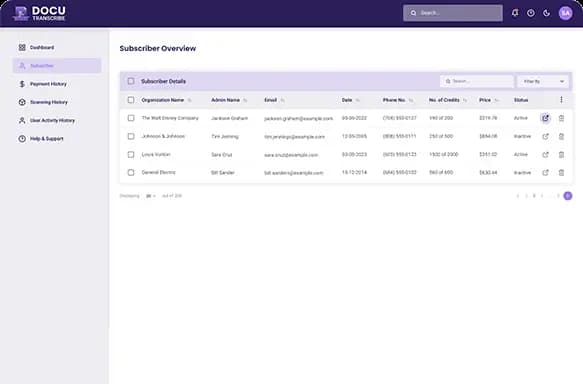The image size is (583, 384).
Task: Click Inactive status for General Electric
Action: (x=522, y=172)
